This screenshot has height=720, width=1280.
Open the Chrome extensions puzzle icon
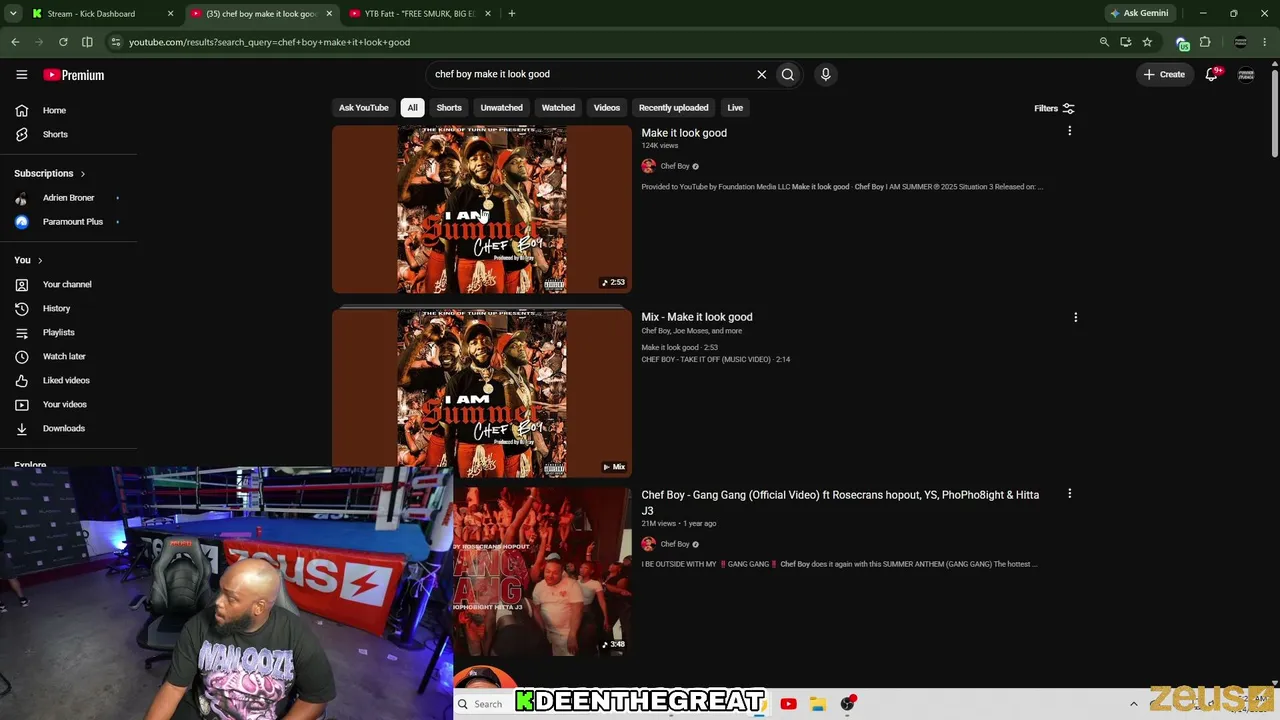[1205, 42]
